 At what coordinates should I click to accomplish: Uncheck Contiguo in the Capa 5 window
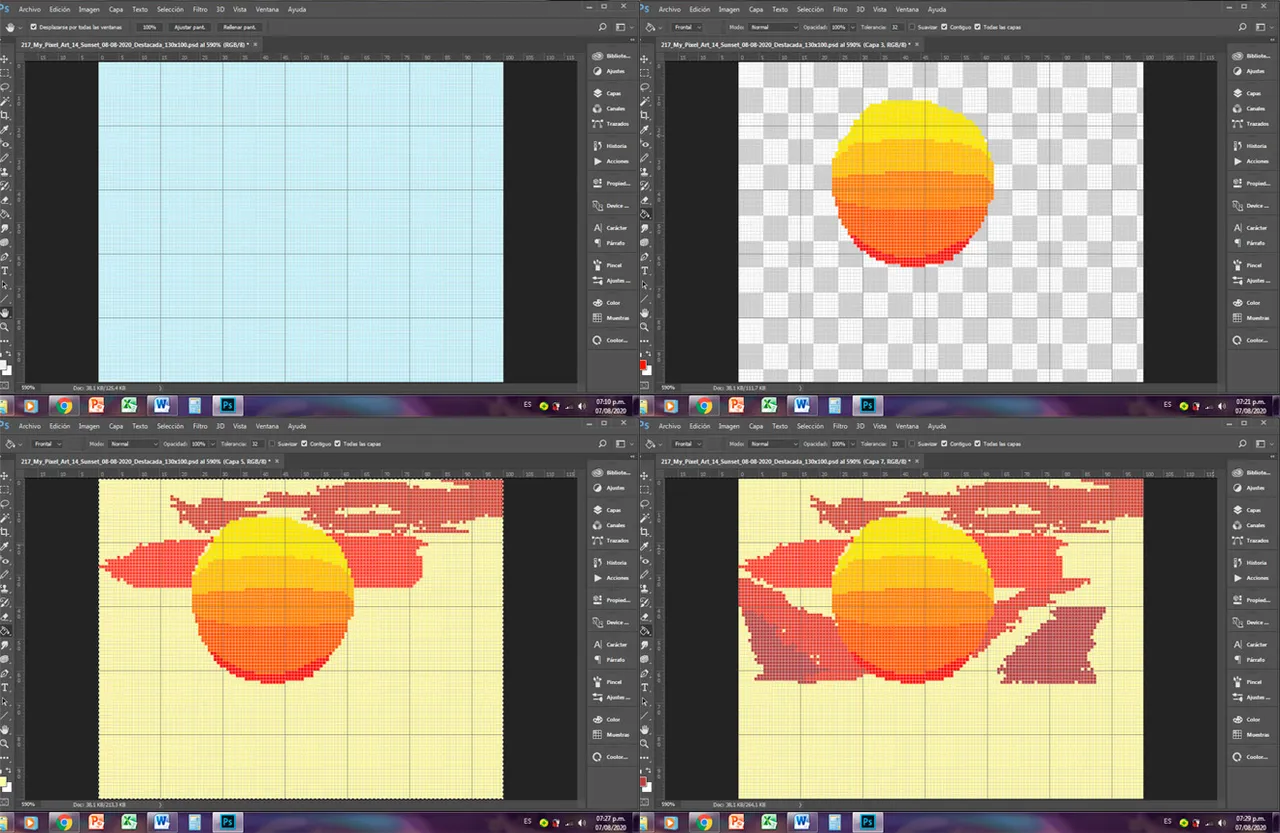point(305,444)
